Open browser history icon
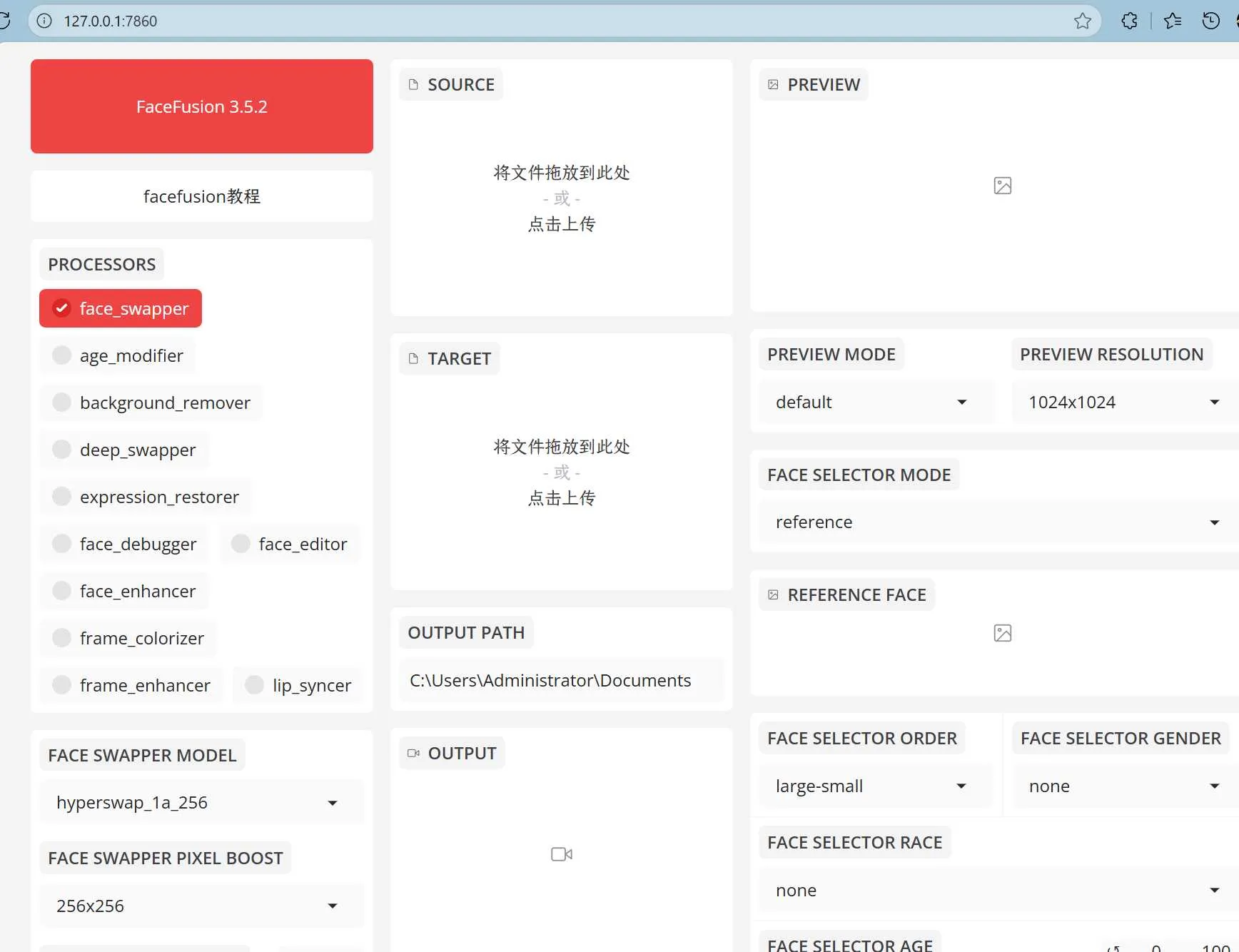The width and height of the screenshot is (1239, 952). 1211,21
